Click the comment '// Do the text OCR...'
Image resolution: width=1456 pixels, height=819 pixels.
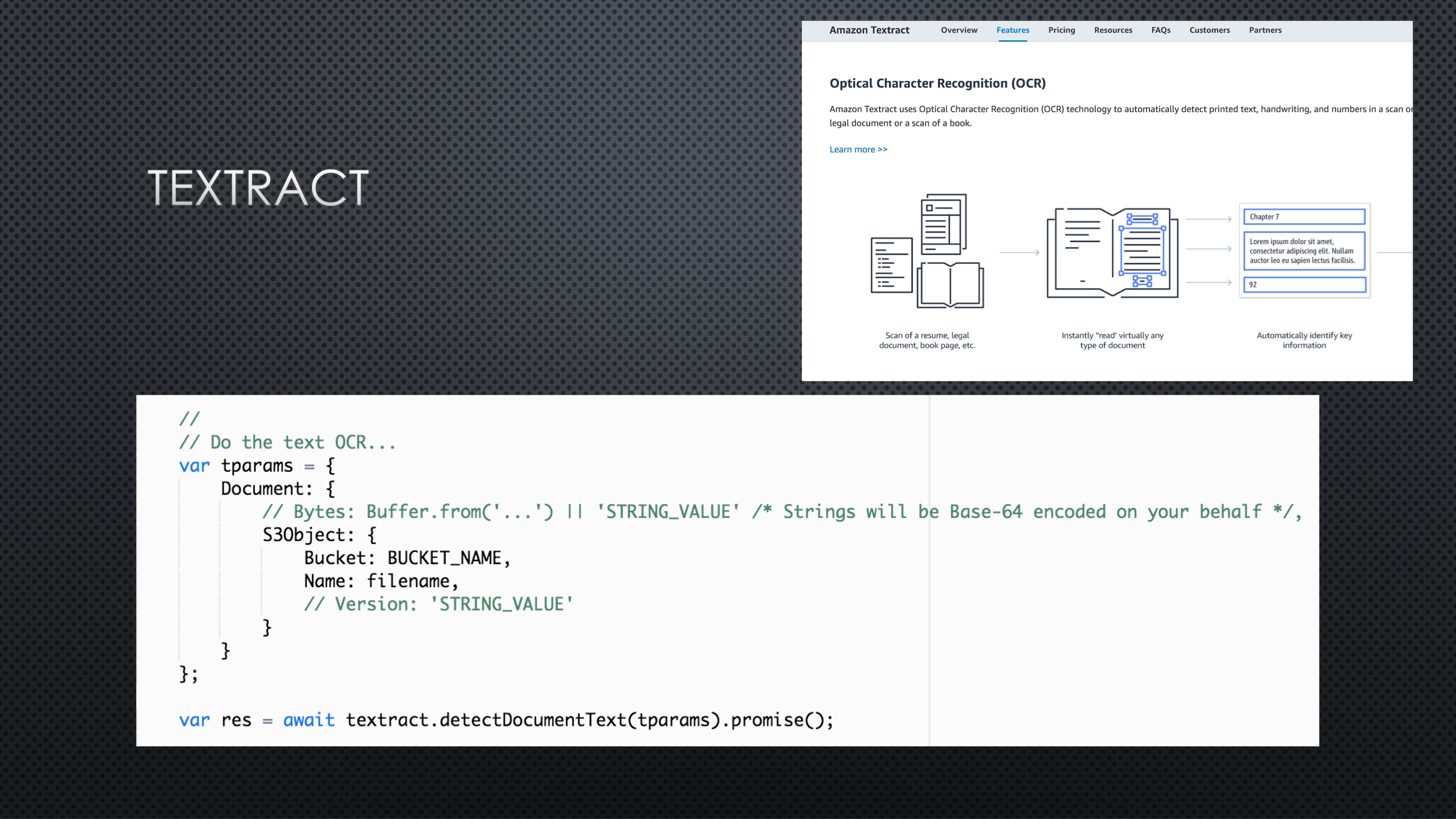point(287,442)
